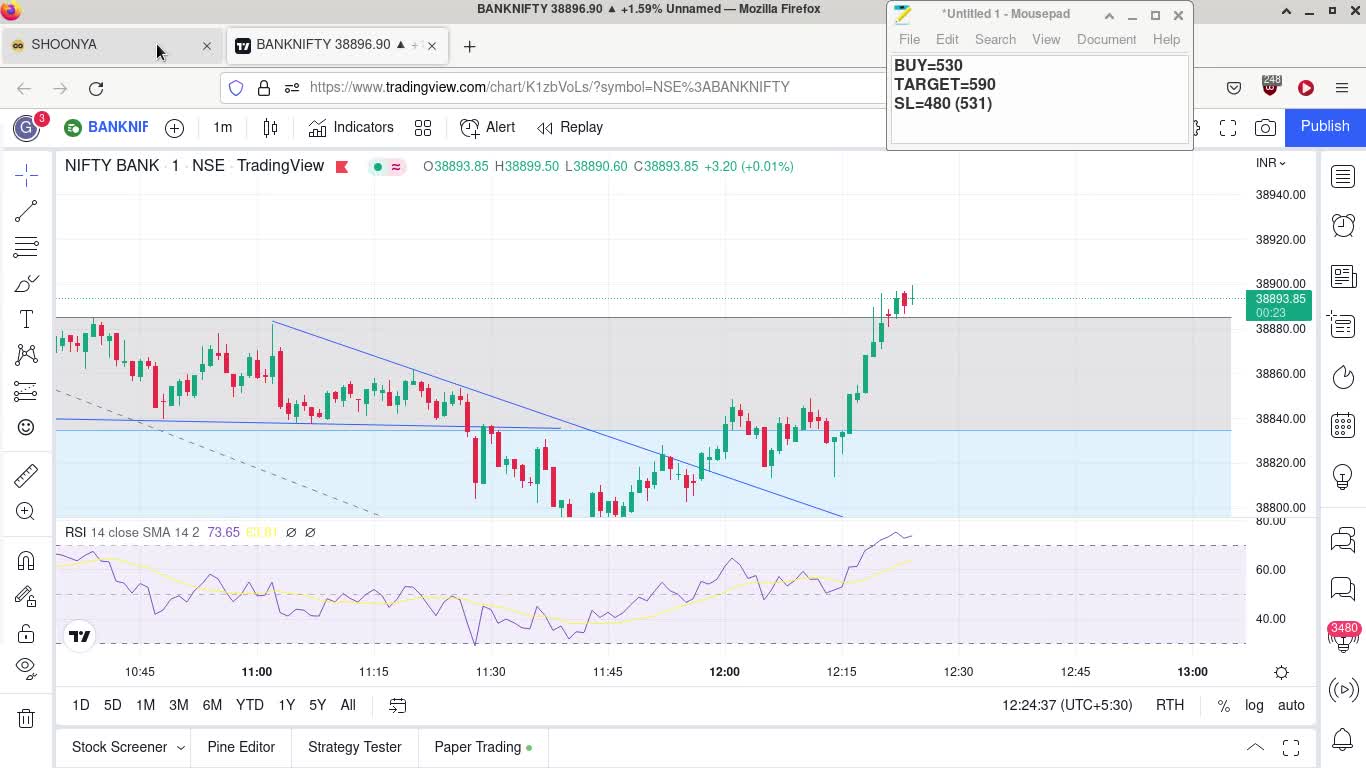
Task: Toggle lock all drawing tools
Action: point(26,633)
